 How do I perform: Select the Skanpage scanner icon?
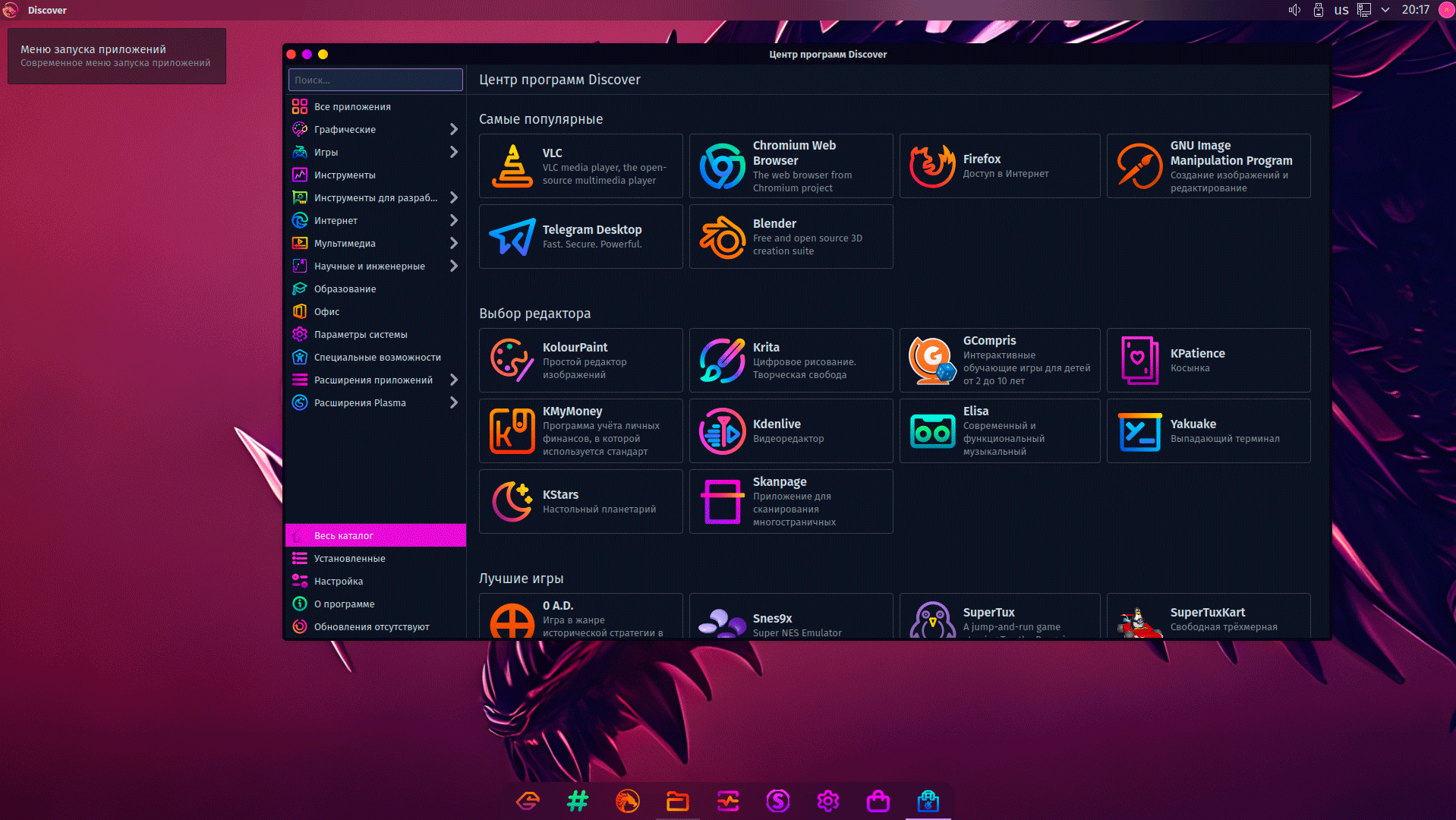point(723,502)
